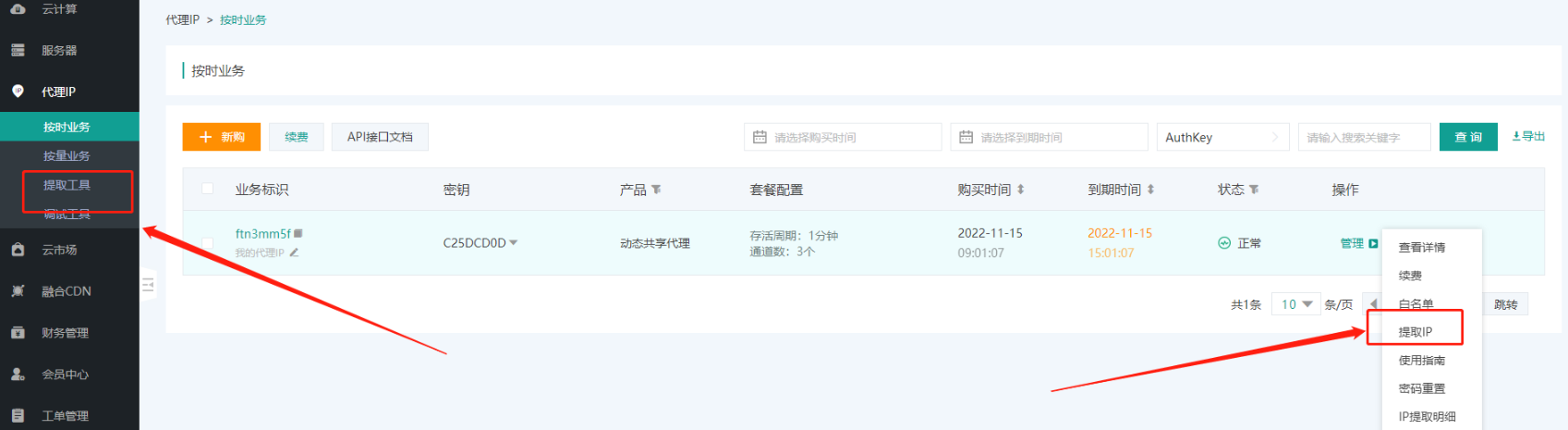
Task: Click the 导出 export link
Action: [x=1528, y=136]
